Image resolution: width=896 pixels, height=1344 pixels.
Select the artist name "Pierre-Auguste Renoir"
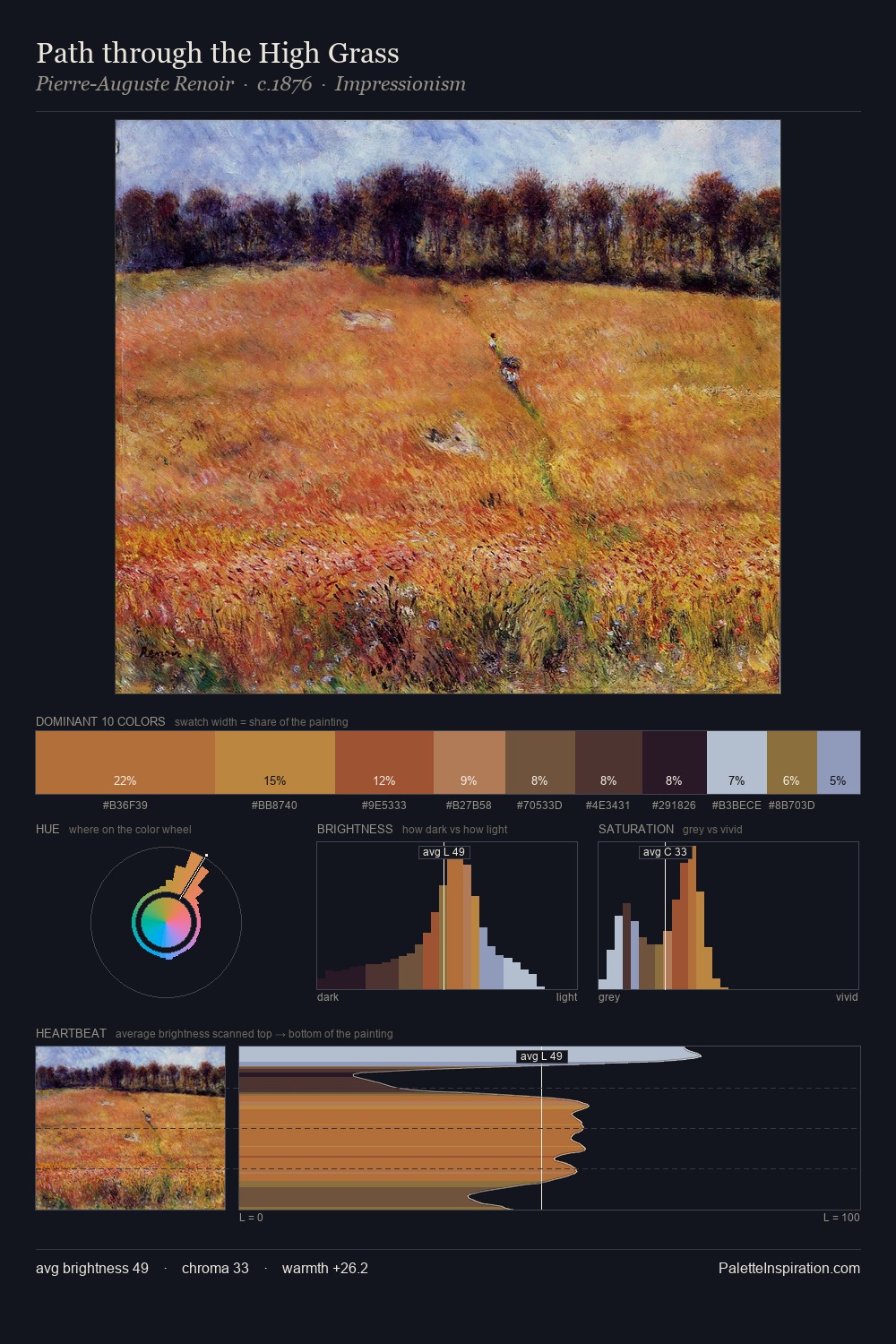(x=134, y=84)
